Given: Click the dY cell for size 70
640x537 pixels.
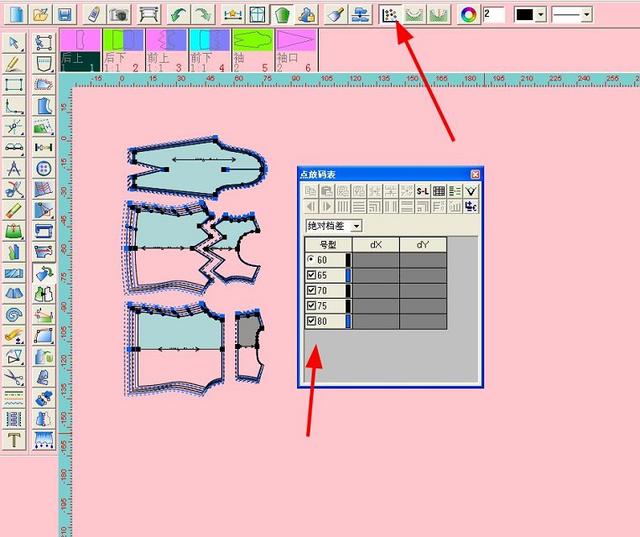Looking at the screenshot, I should tap(423, 291).
